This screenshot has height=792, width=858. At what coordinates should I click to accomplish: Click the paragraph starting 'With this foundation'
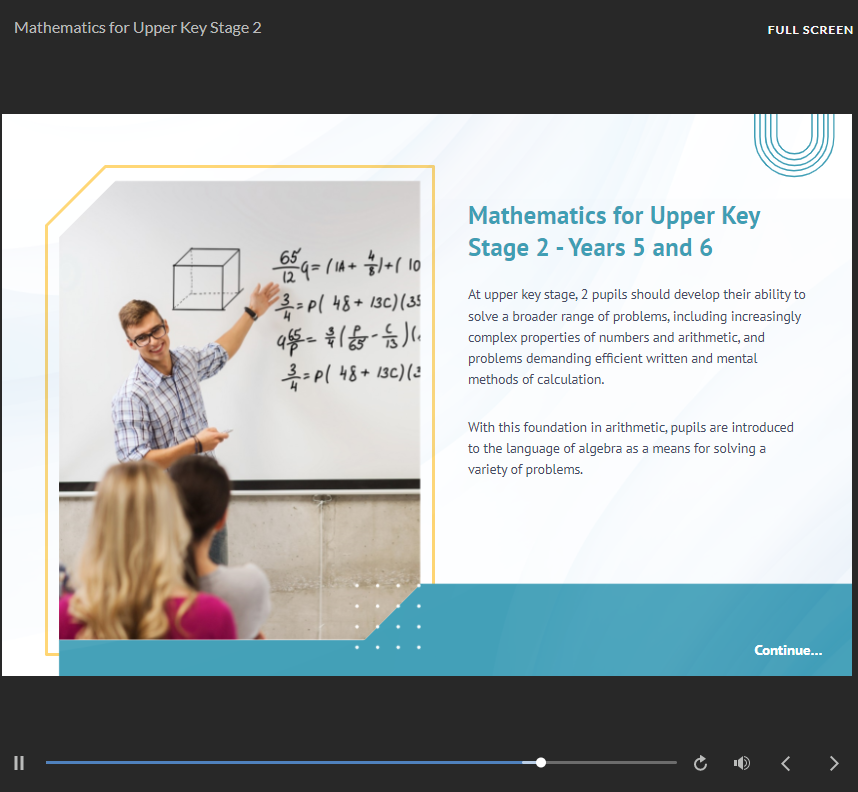pyautogui.click(x=630, y=448)
